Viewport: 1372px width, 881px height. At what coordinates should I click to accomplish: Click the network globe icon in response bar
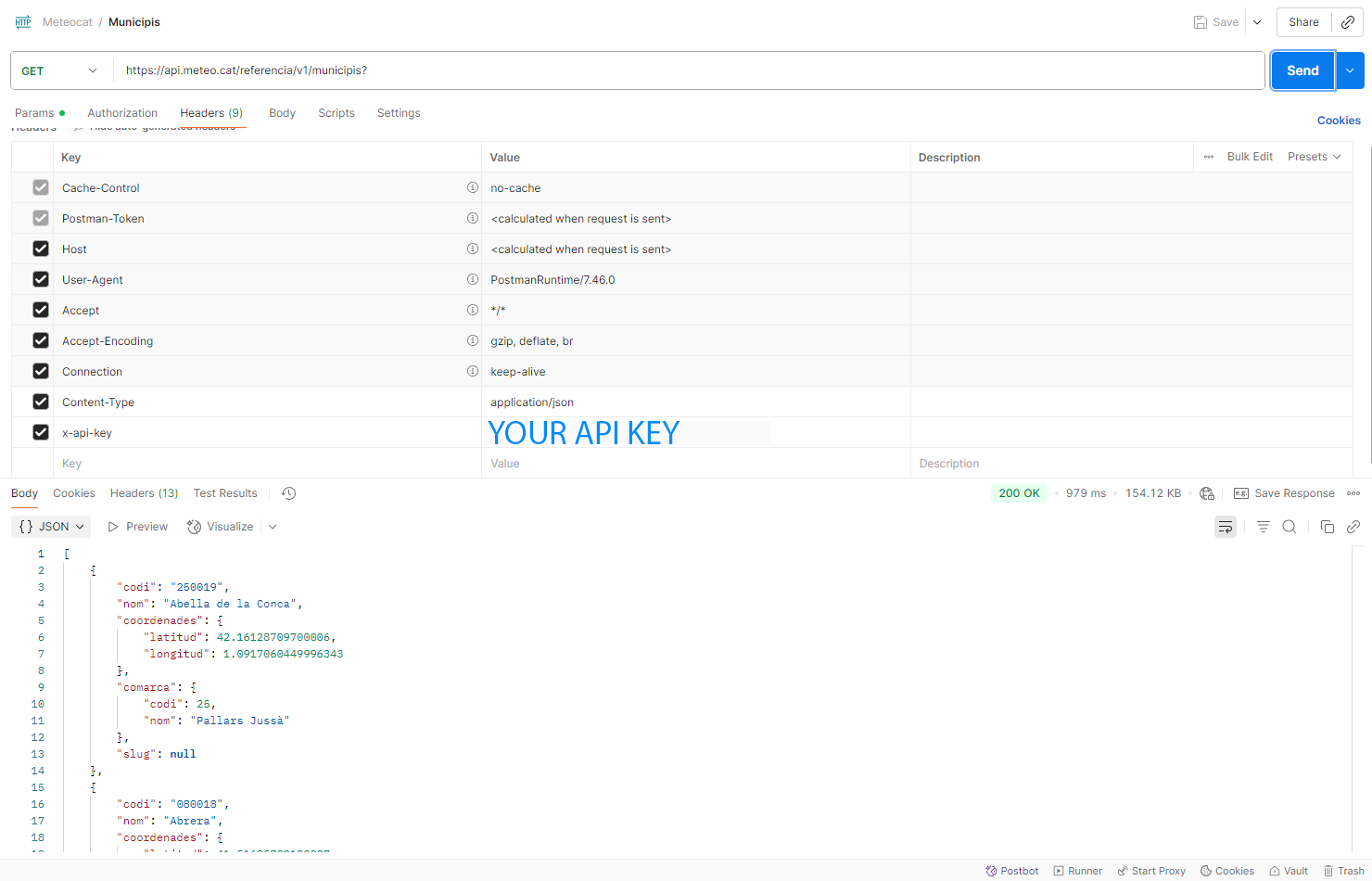(x=1207, y=493)
